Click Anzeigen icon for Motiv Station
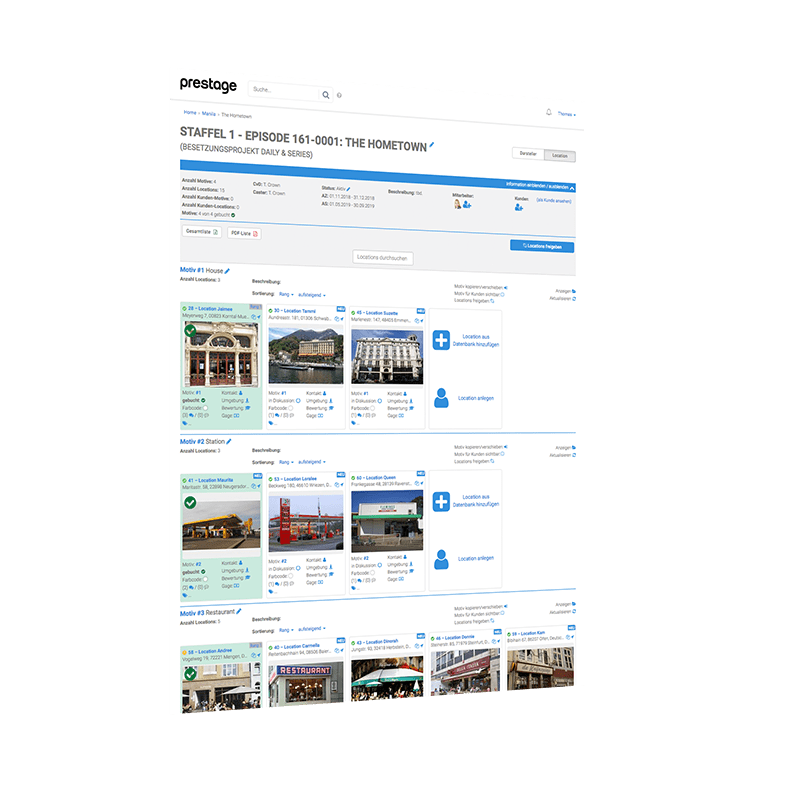This screenshot has width=800, height=800. (574, 448)
